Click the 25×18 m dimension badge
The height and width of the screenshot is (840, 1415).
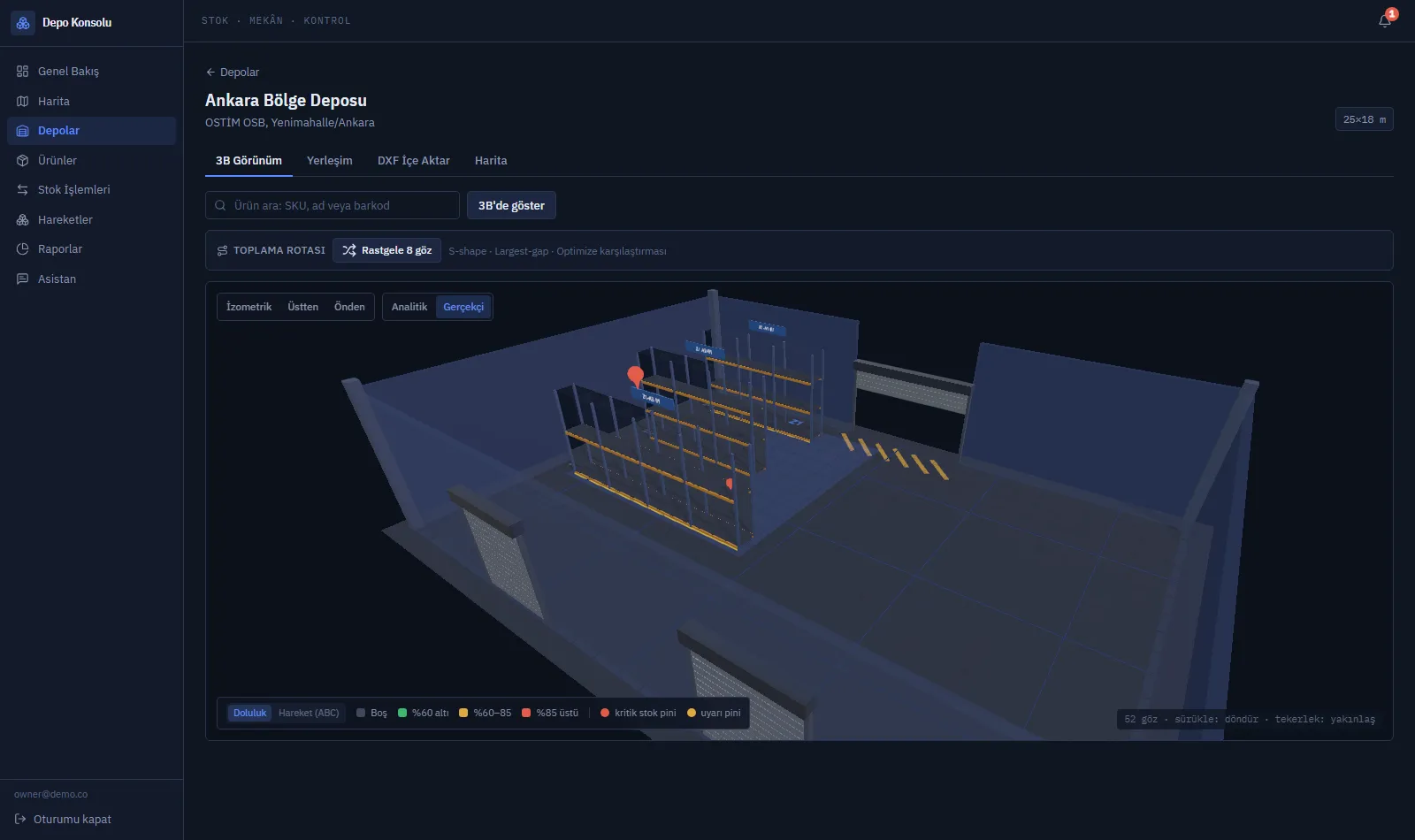tap(1365, 119)
